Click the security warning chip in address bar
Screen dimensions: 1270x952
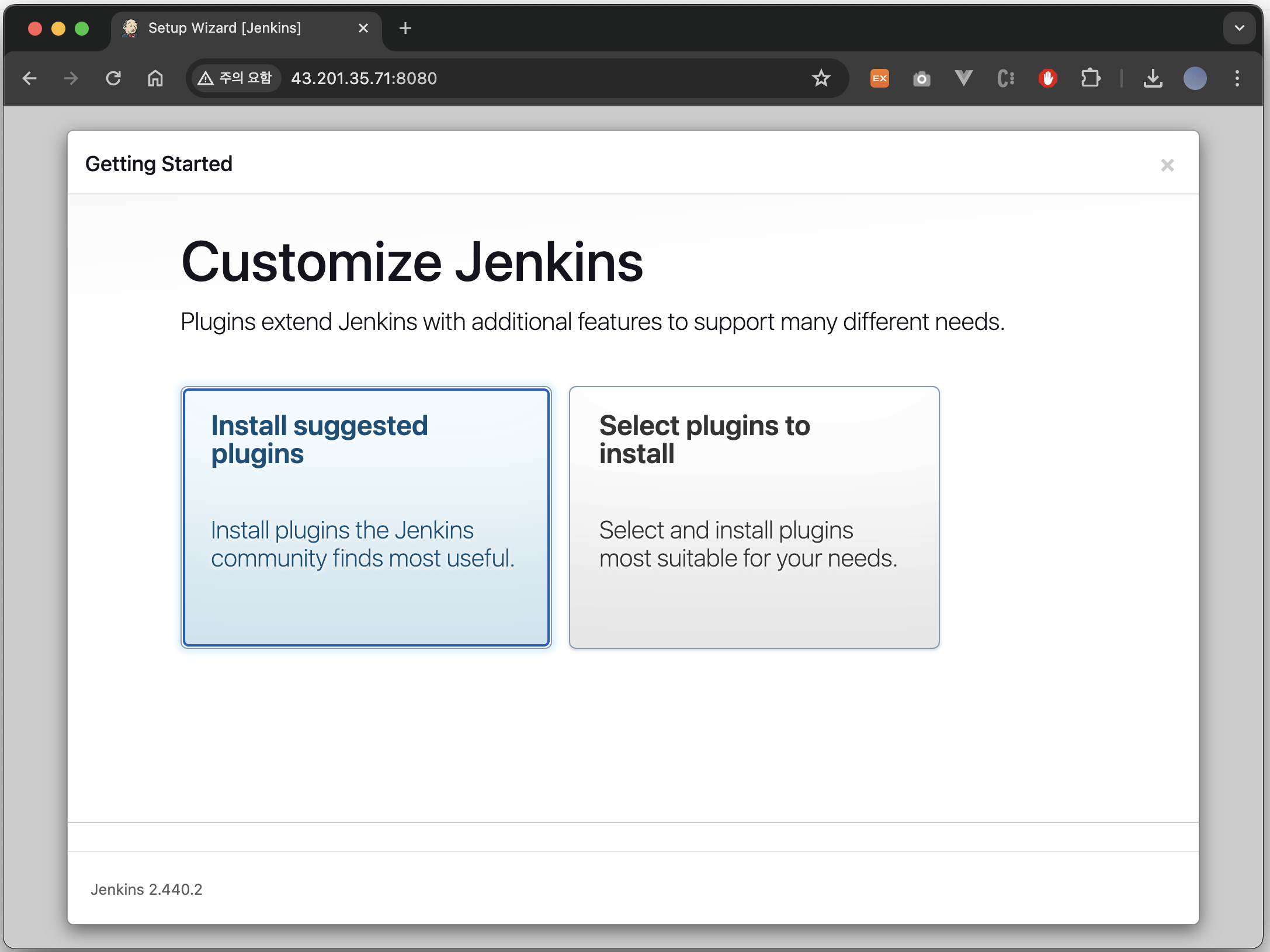tap(235, 78)
